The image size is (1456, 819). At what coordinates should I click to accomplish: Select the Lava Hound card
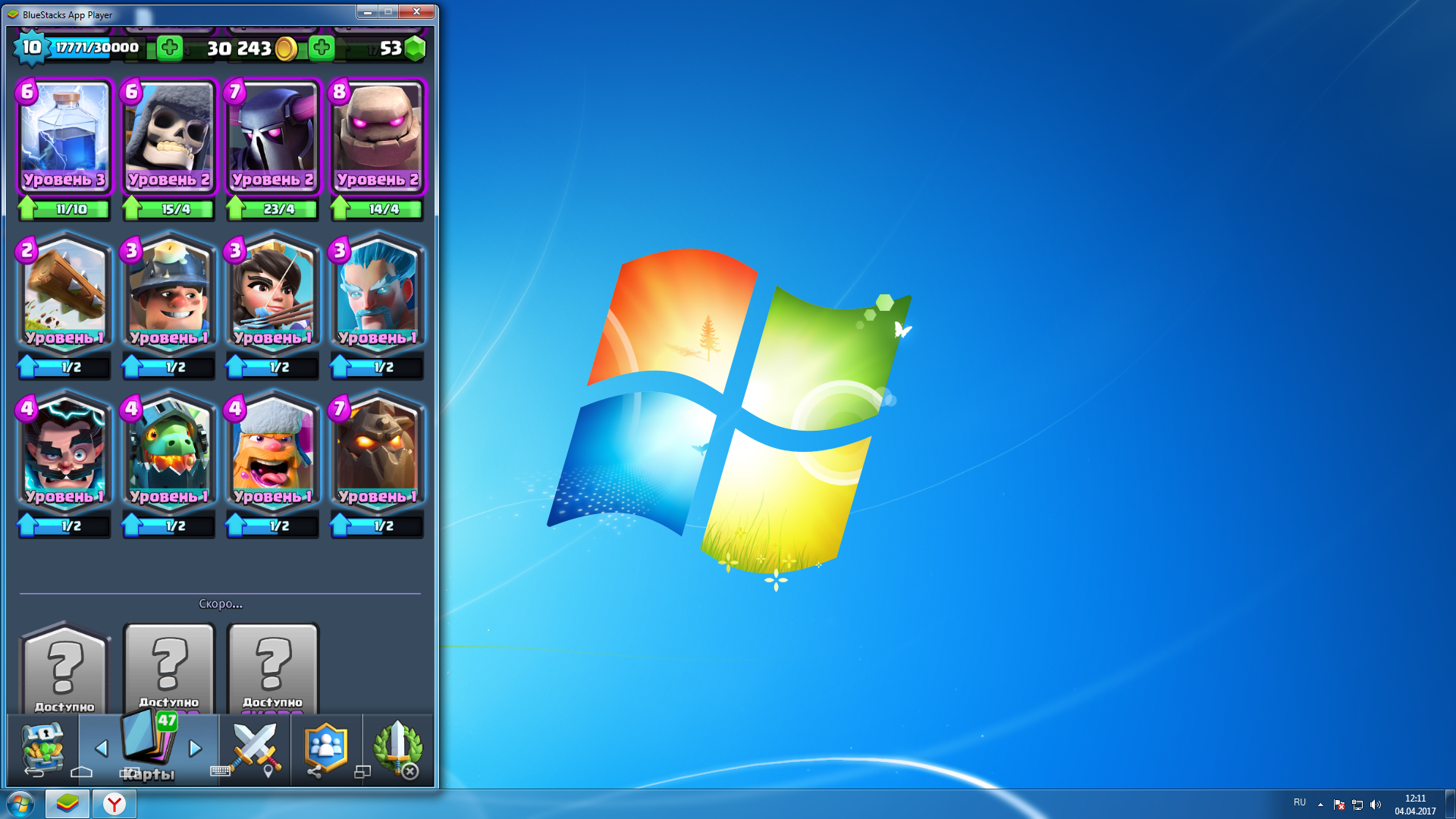[x=377, y=453]
